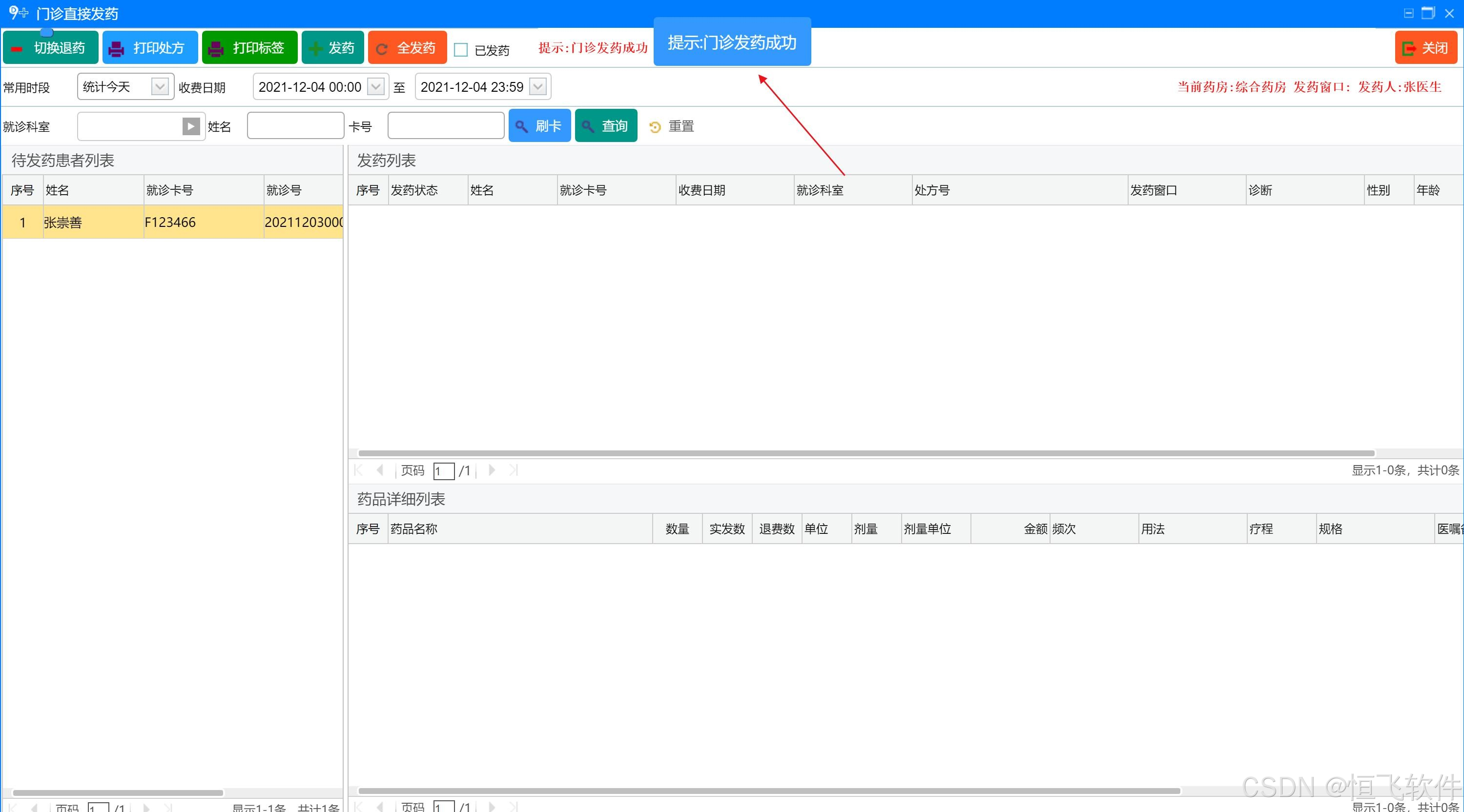Open the 常用时段 dropdown
1464x812 pixels.
[160, 87]
